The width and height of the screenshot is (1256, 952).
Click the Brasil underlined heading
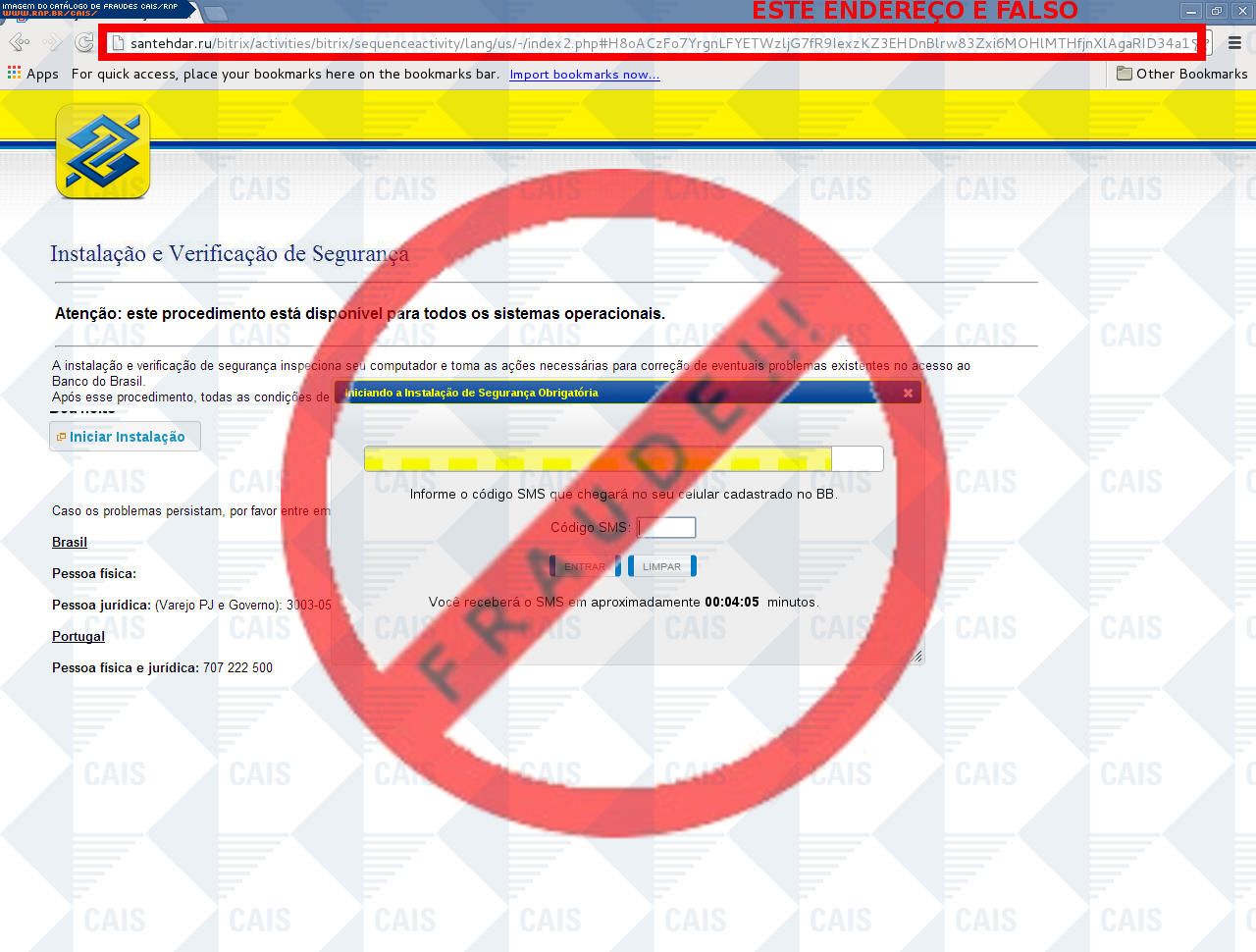click(70, 543)
